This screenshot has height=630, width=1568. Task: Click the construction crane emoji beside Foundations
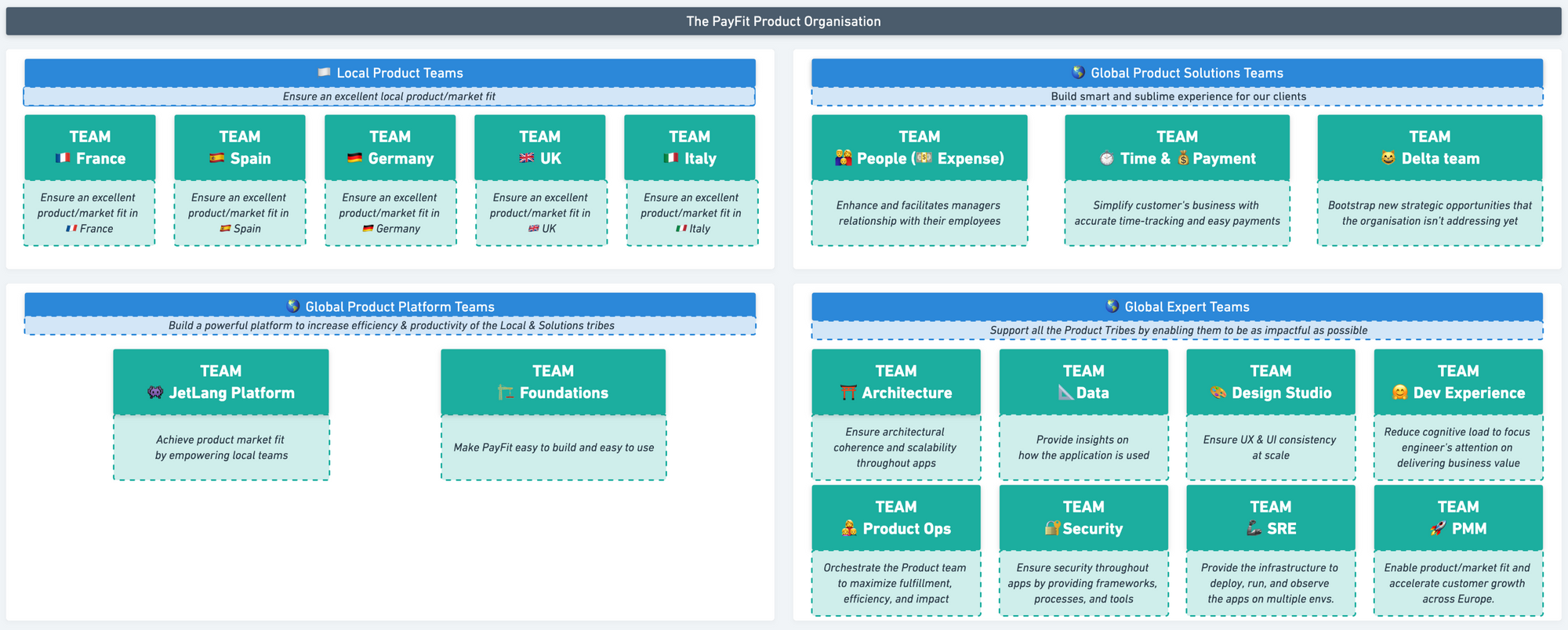click(x=506, y=393)
